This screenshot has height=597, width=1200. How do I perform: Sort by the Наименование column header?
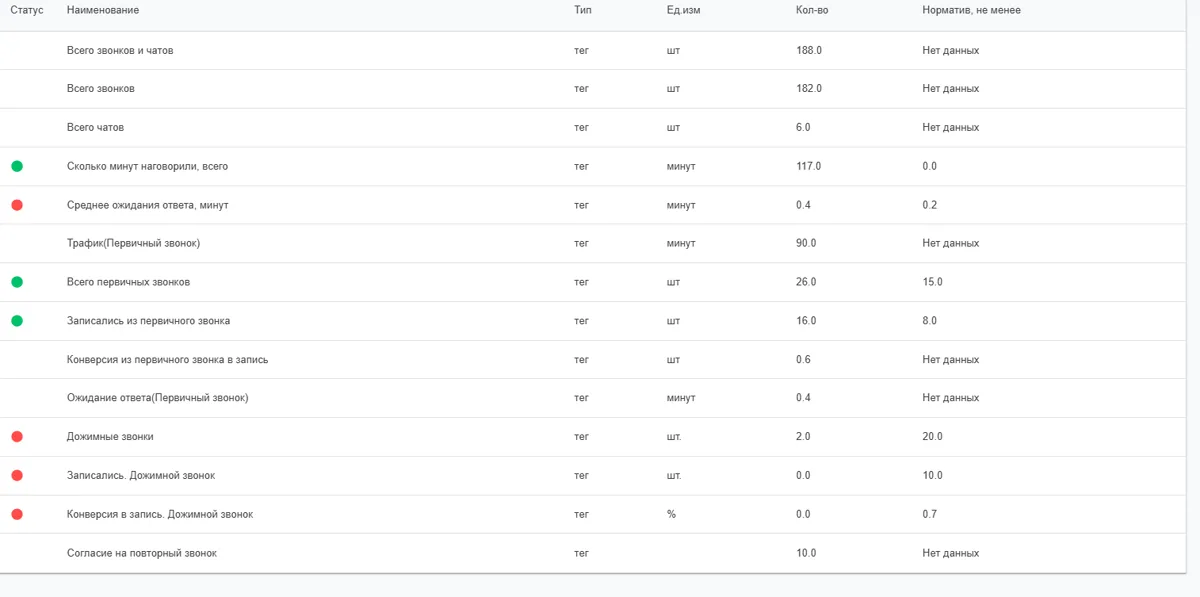[x=103, y=10]
